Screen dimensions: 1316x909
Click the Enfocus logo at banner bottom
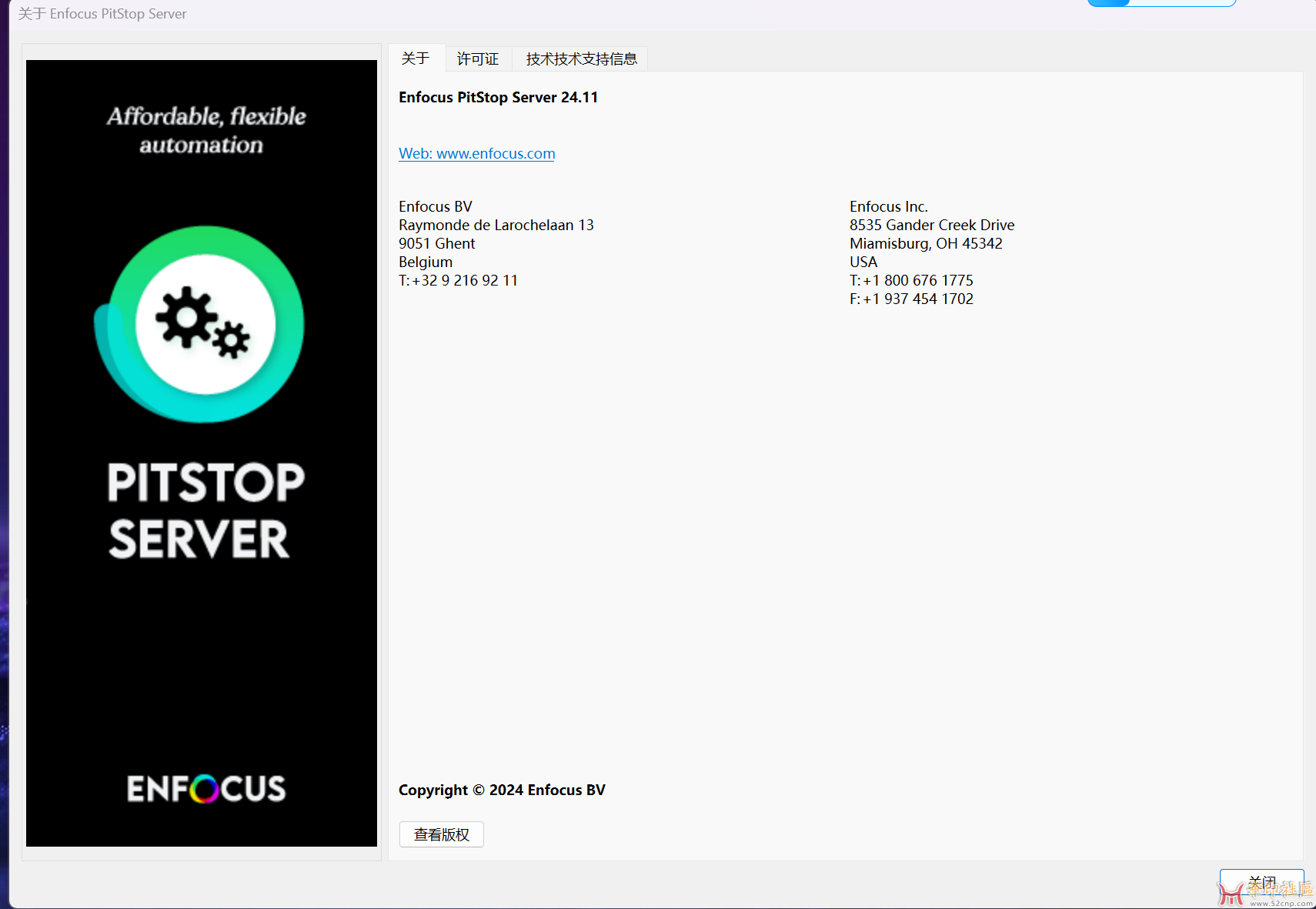click(205, 789)
